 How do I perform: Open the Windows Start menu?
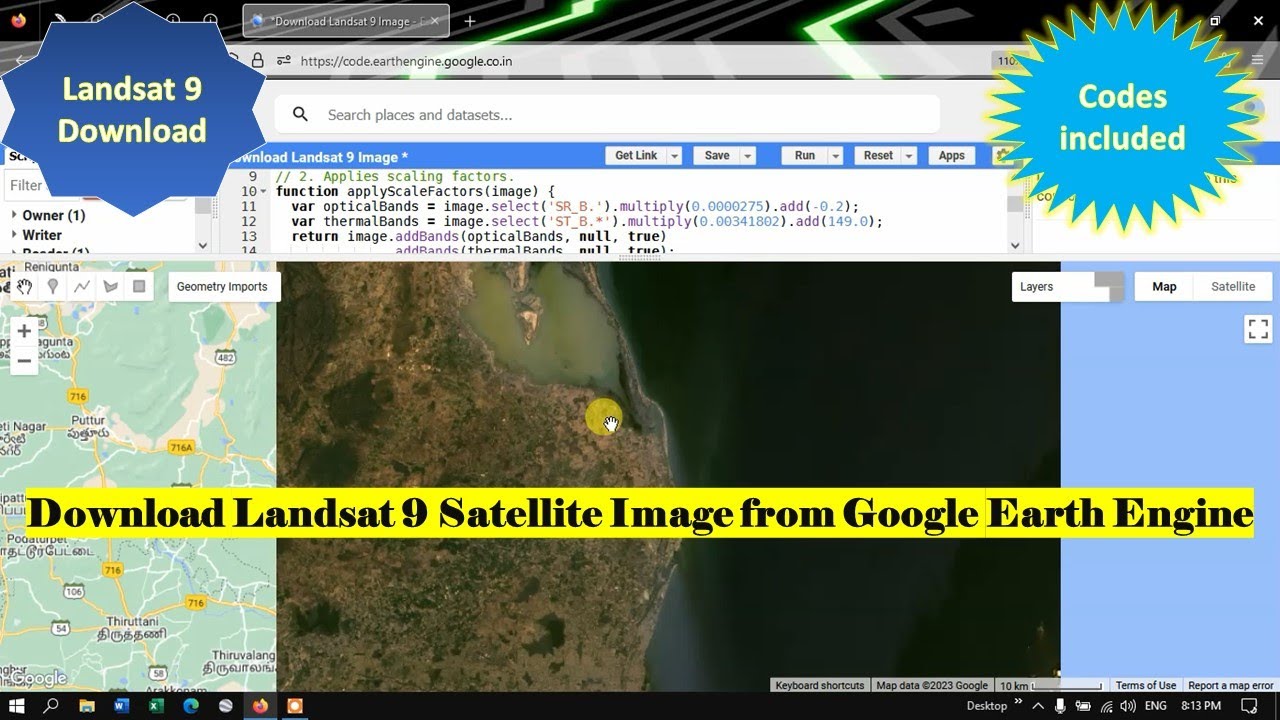(17, 705)
